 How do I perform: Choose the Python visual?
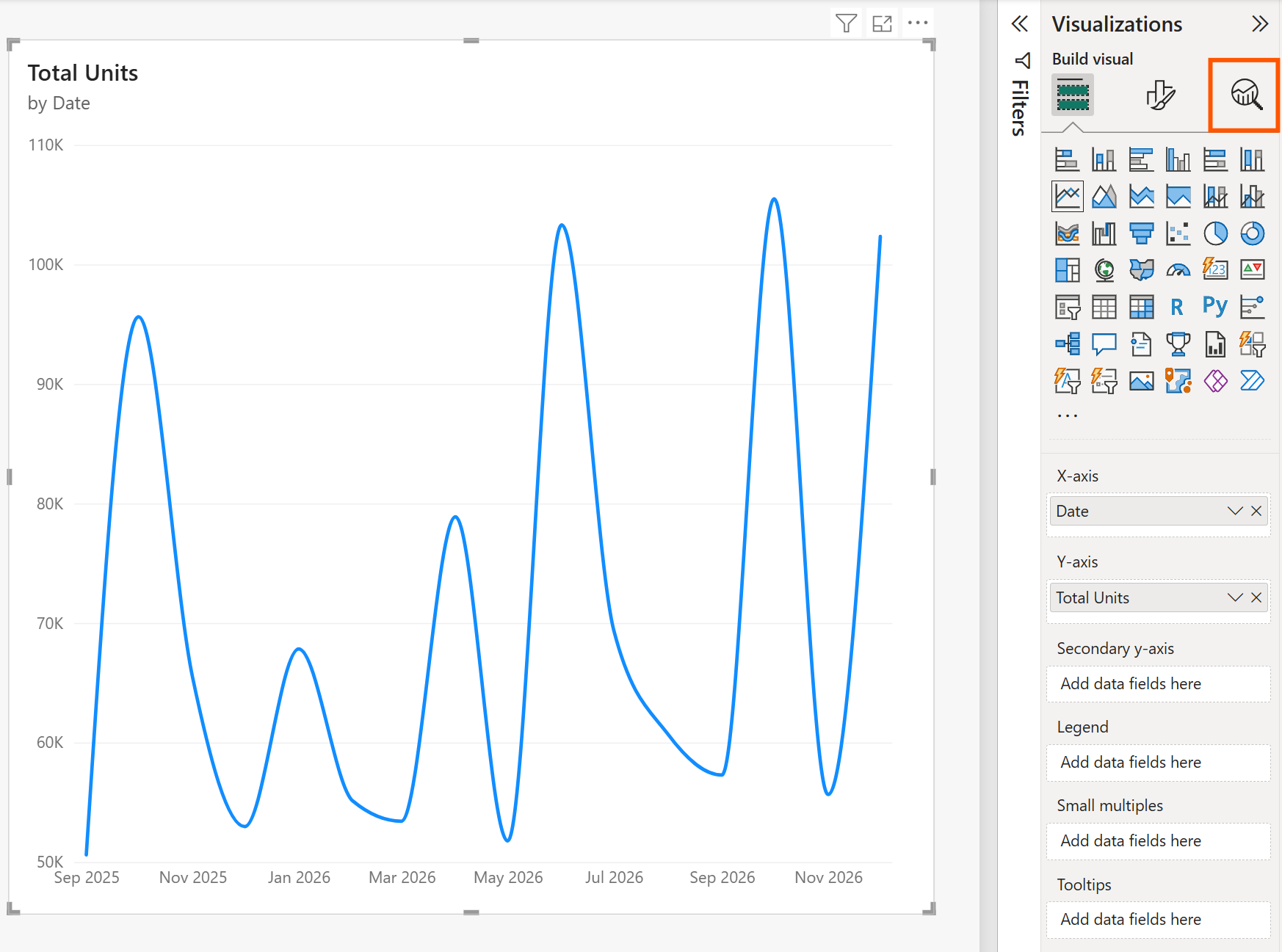coord(1215,307)
